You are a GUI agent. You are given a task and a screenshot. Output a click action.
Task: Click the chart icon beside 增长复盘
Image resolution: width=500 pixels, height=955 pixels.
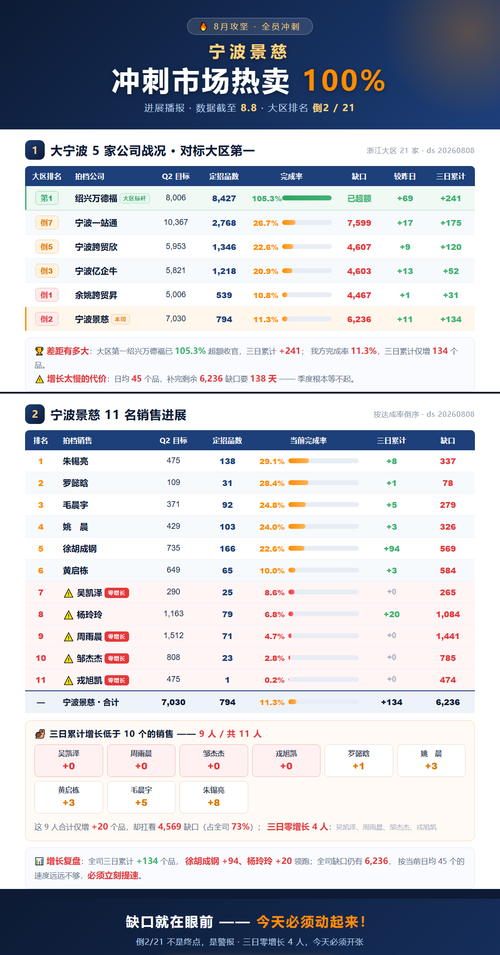(39, 861)
